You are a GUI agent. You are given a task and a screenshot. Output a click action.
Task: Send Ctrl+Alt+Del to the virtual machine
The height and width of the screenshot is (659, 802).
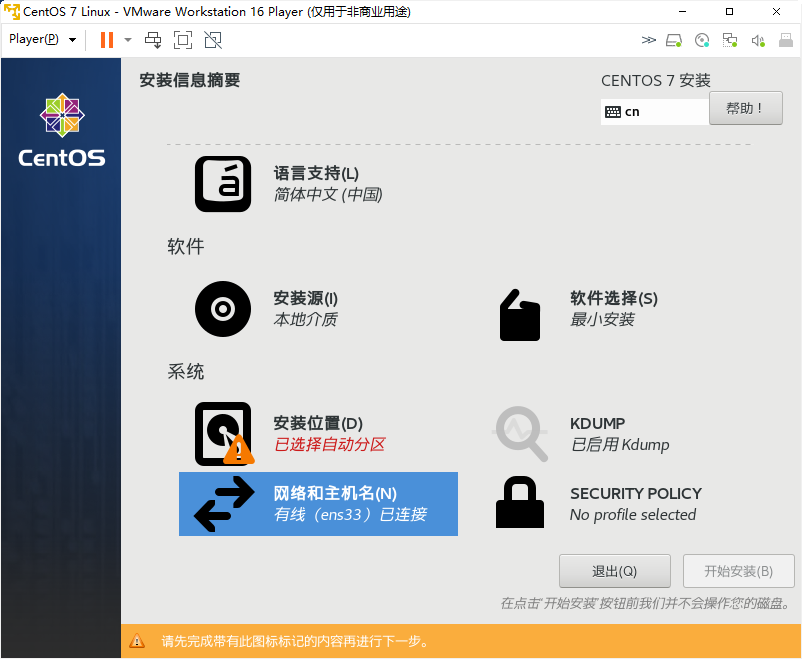(153, 40)
